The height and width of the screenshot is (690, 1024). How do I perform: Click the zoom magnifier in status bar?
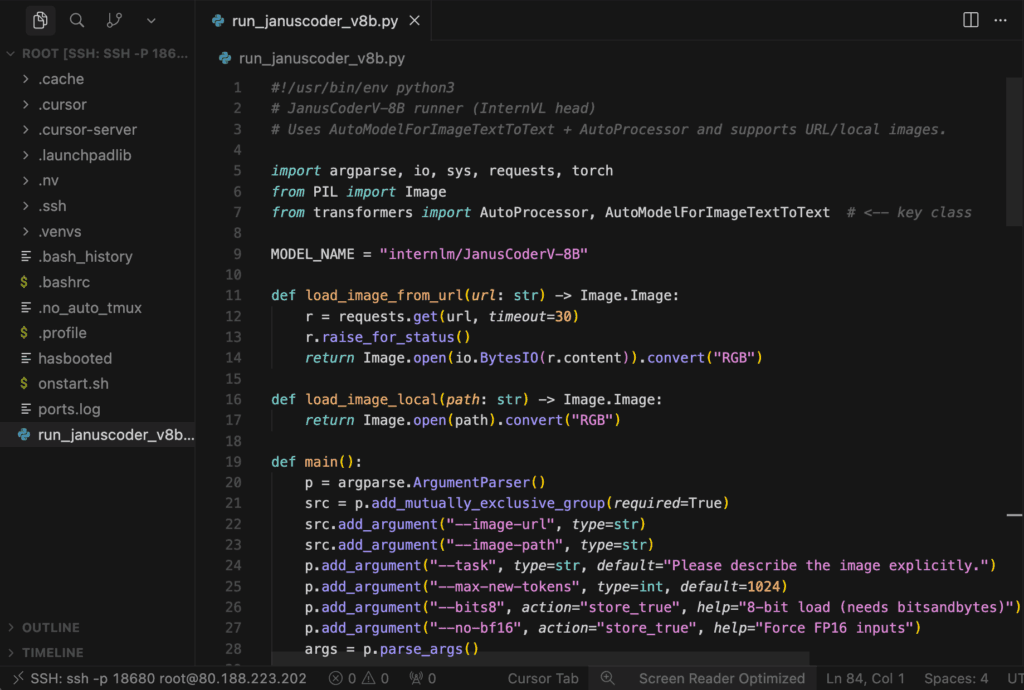[607, 678]
